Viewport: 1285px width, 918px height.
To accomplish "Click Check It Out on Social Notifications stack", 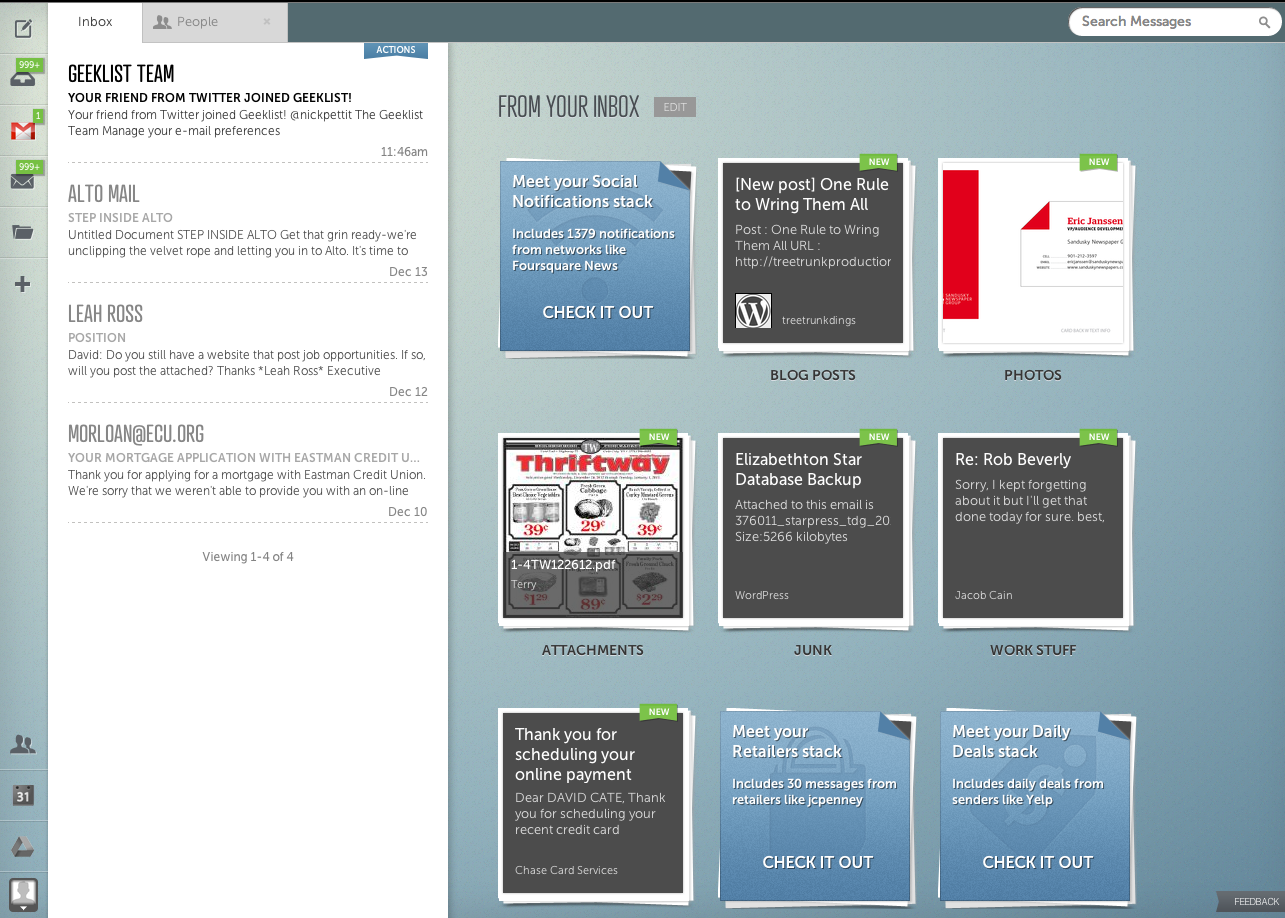I will click(597, 312).
